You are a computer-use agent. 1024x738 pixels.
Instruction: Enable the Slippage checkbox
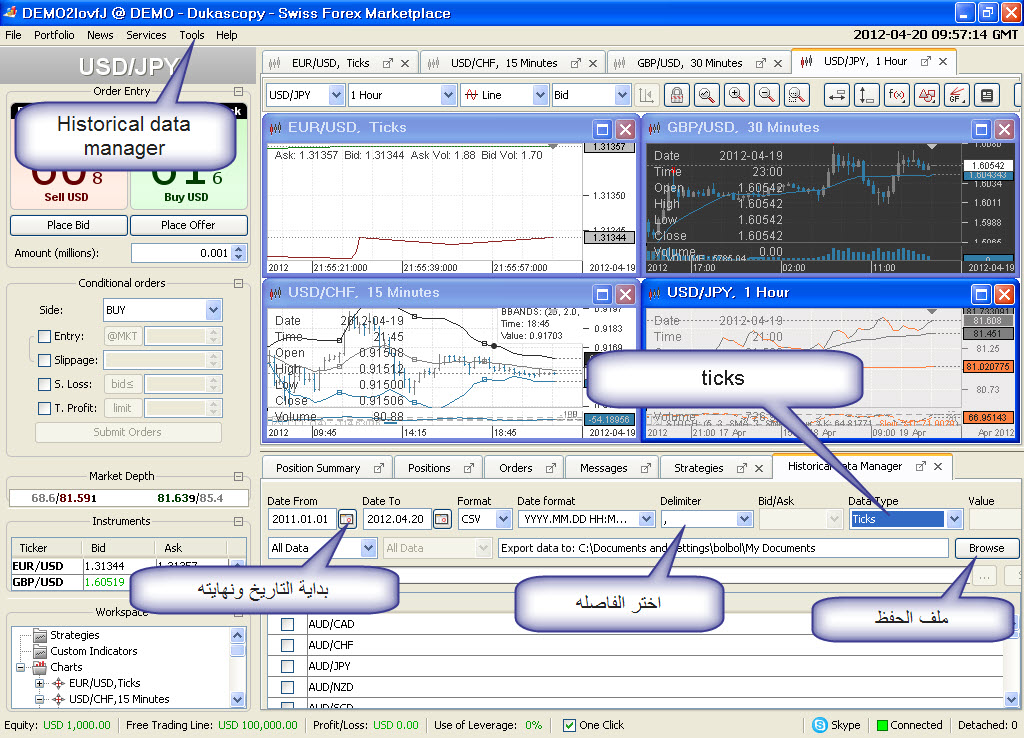tap(44, 361)
